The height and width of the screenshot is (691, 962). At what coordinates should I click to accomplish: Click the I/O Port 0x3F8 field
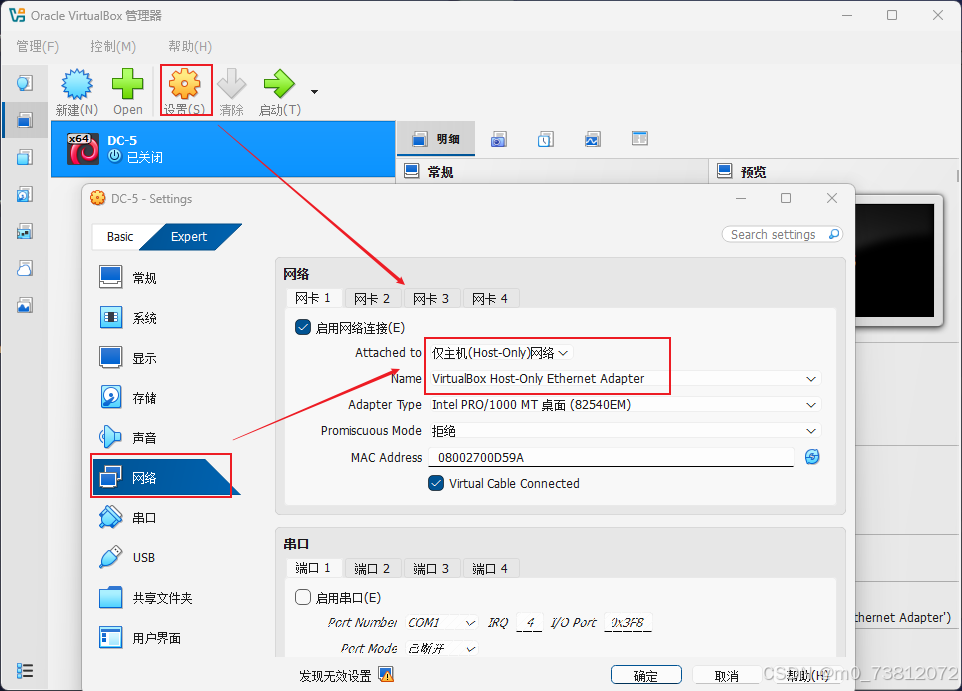pyautogui.click(x=628, y=622)
